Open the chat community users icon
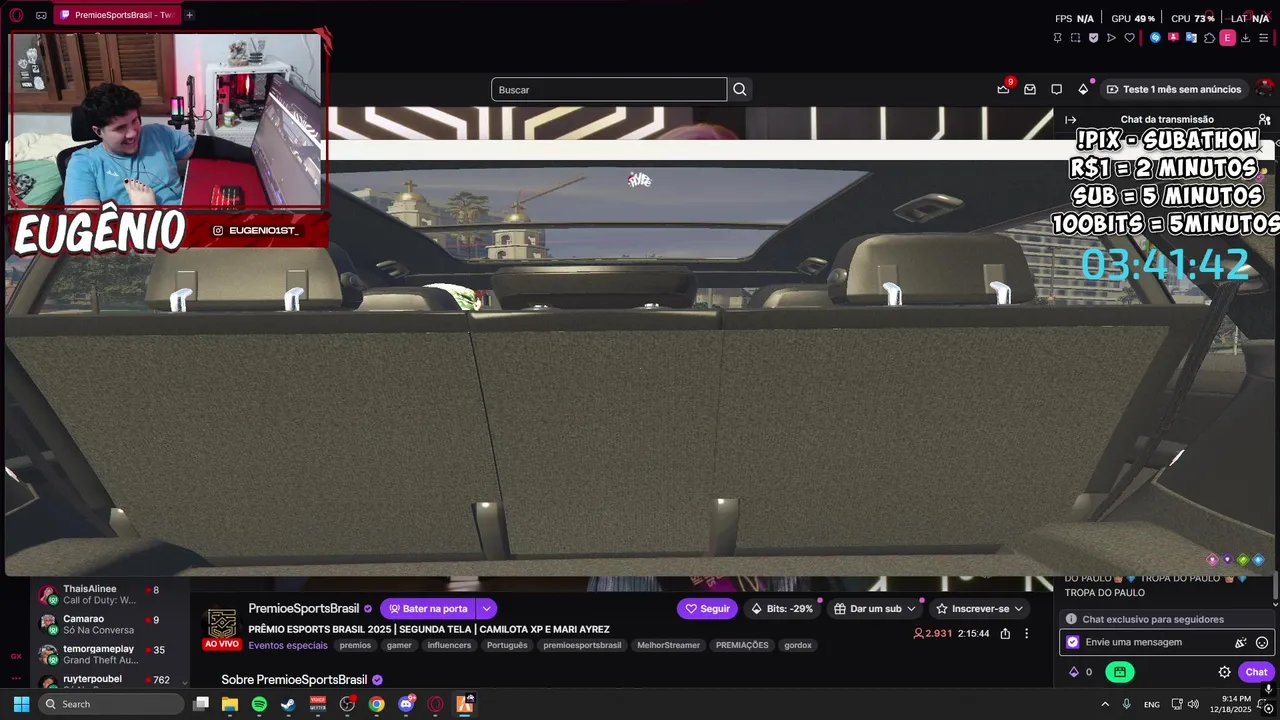Screen dimensions: 1280x720 click(x=1264, y=119)
